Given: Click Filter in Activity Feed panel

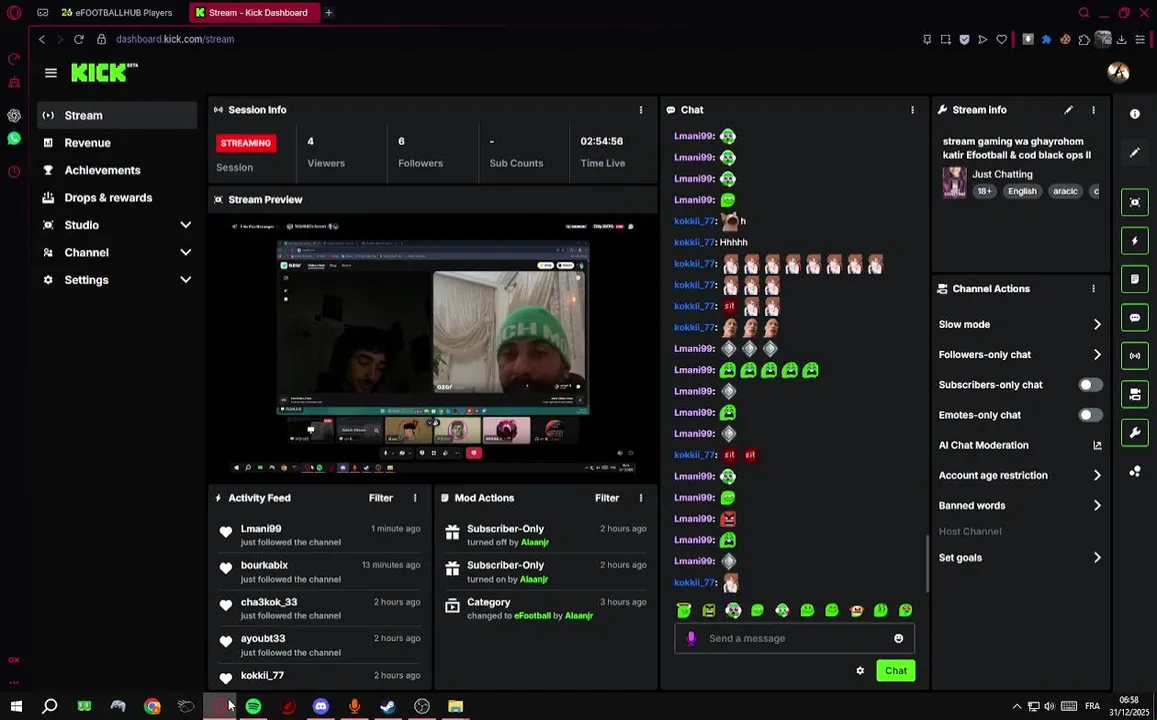Looking at the screenshot, I should point(381,498).
